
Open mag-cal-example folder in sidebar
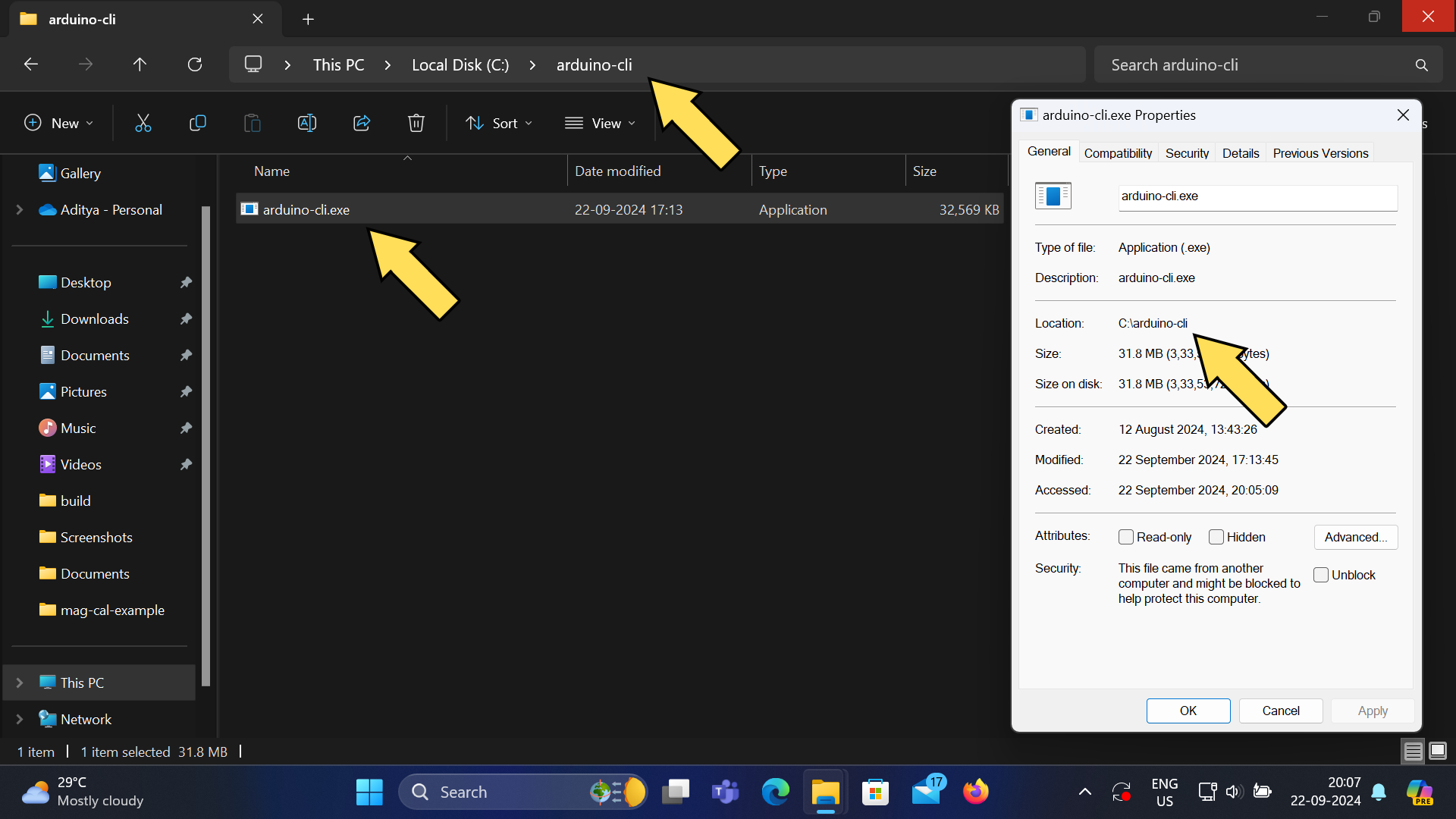(x=112, y=610)
